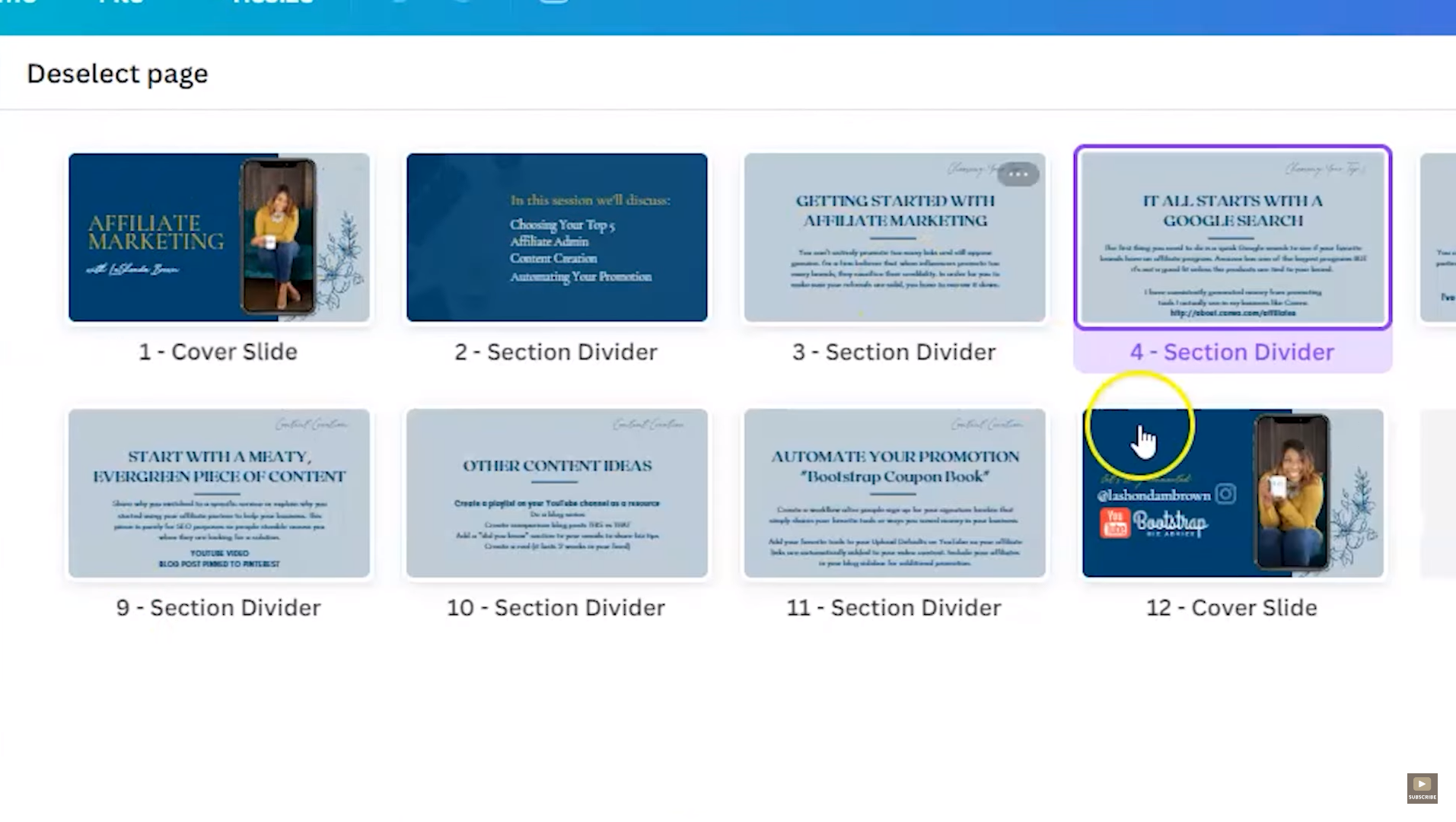Click the '4 - Section Divider' caption label

tap(1231, 352)
